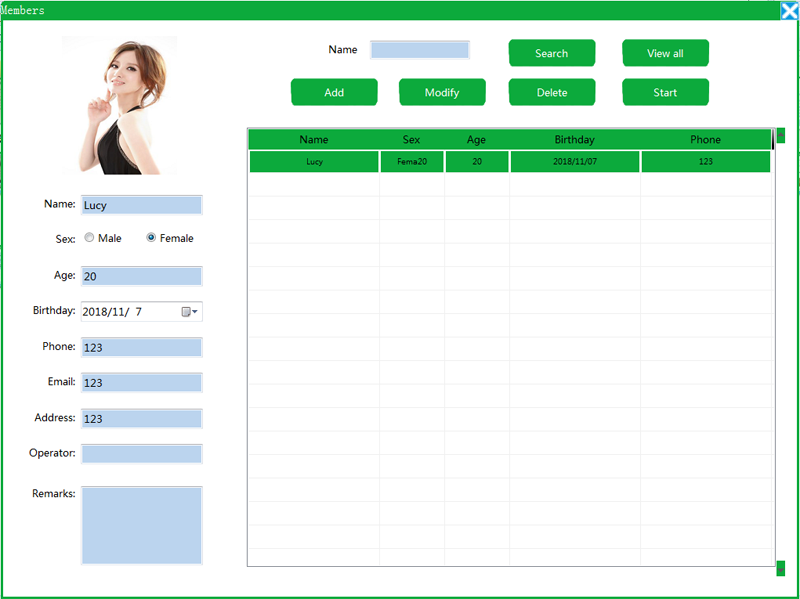Image resolution: width=800 pixels, height=599 pixels.
Task: Click in the Remarks text area
Action: coord(141,525)
